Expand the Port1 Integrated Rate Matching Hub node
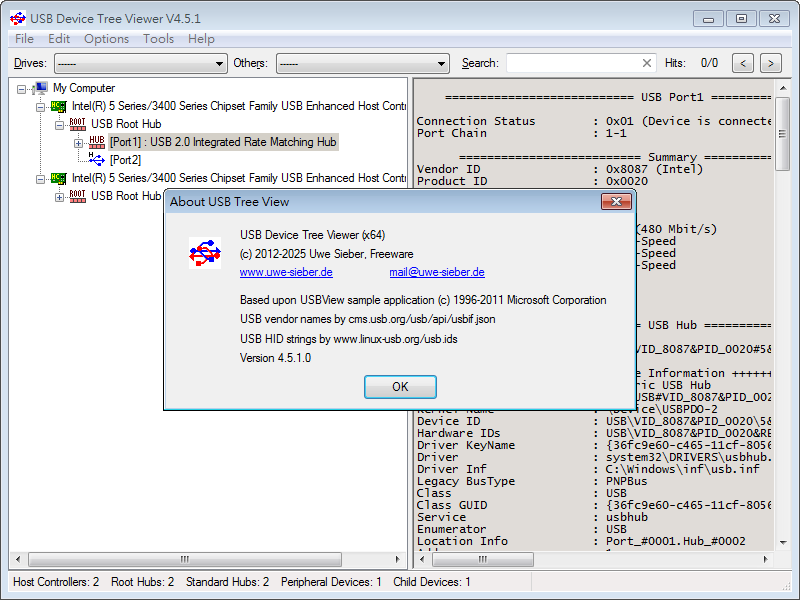 tap(79, 141)
